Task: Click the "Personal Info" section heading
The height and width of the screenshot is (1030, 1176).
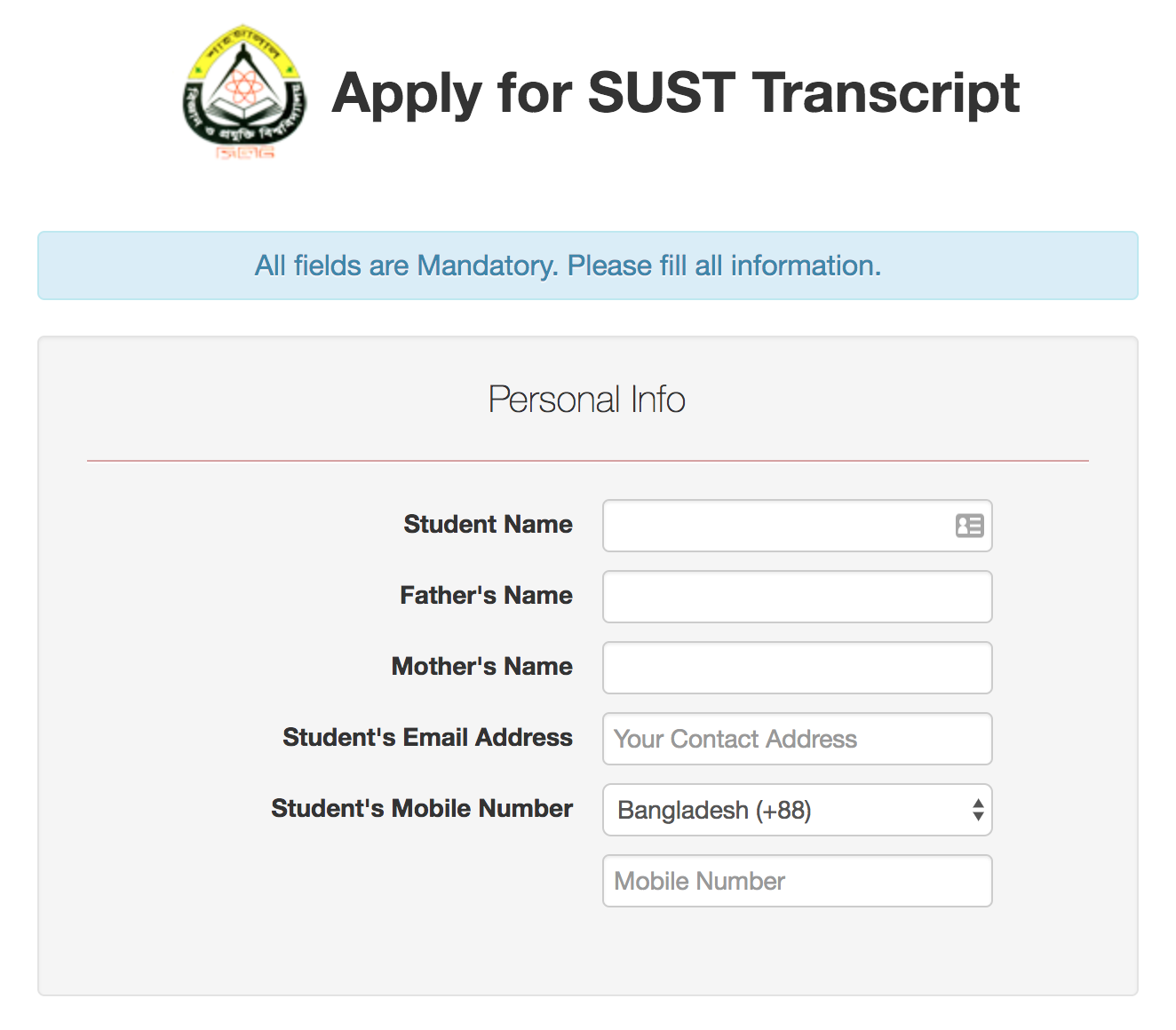Action: click(587, 400)
